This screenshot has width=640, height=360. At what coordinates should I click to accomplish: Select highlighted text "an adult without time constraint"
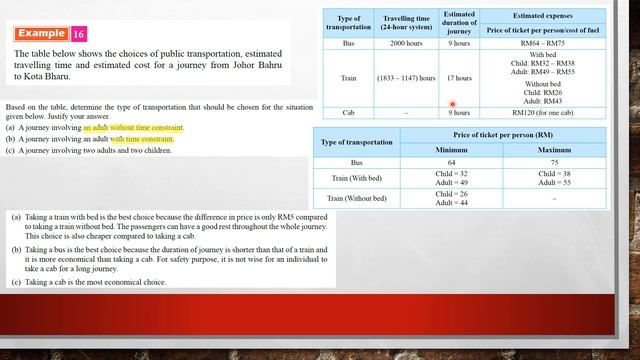tap(133, 128)
